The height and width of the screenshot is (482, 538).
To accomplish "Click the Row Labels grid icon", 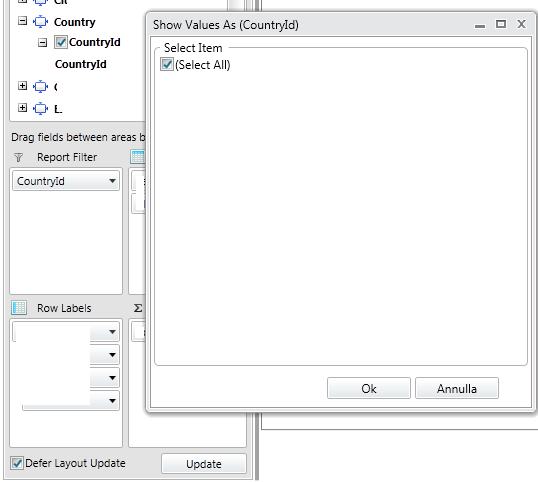I will [19, 308].
